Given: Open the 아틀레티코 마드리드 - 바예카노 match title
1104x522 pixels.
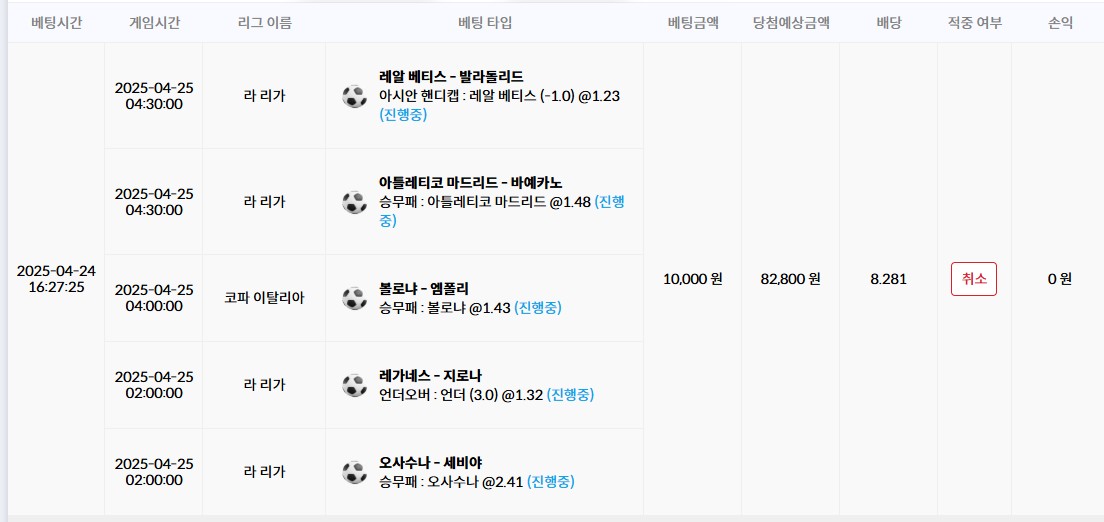Looking at the screenshot, I should point(470,183).
